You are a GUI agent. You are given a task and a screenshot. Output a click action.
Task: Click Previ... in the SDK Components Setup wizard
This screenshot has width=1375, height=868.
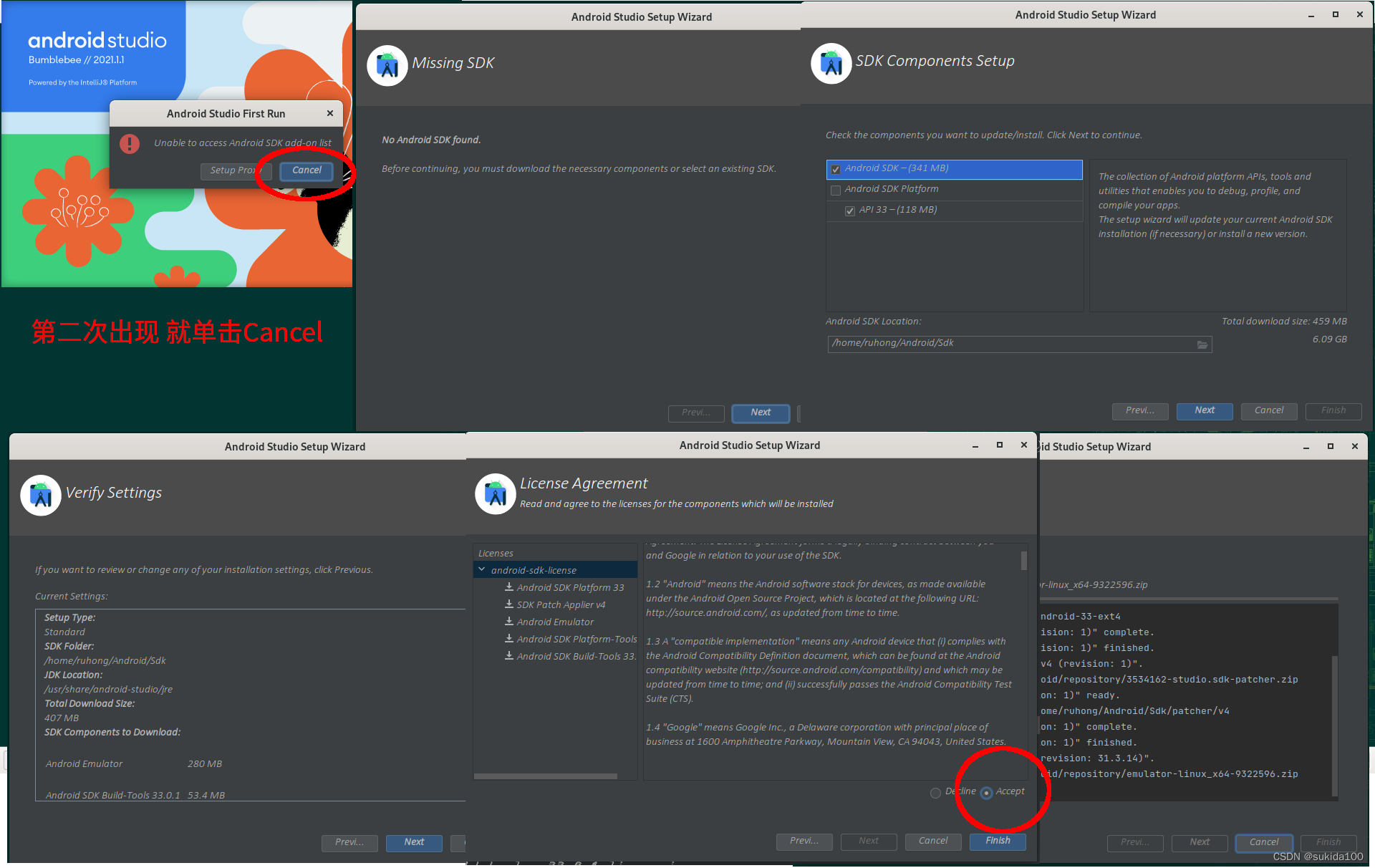[1140, 410]
